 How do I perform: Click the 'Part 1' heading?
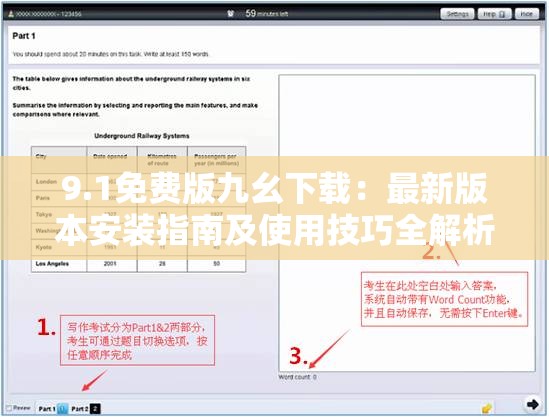pyautogui.click(x=24, y=36)
